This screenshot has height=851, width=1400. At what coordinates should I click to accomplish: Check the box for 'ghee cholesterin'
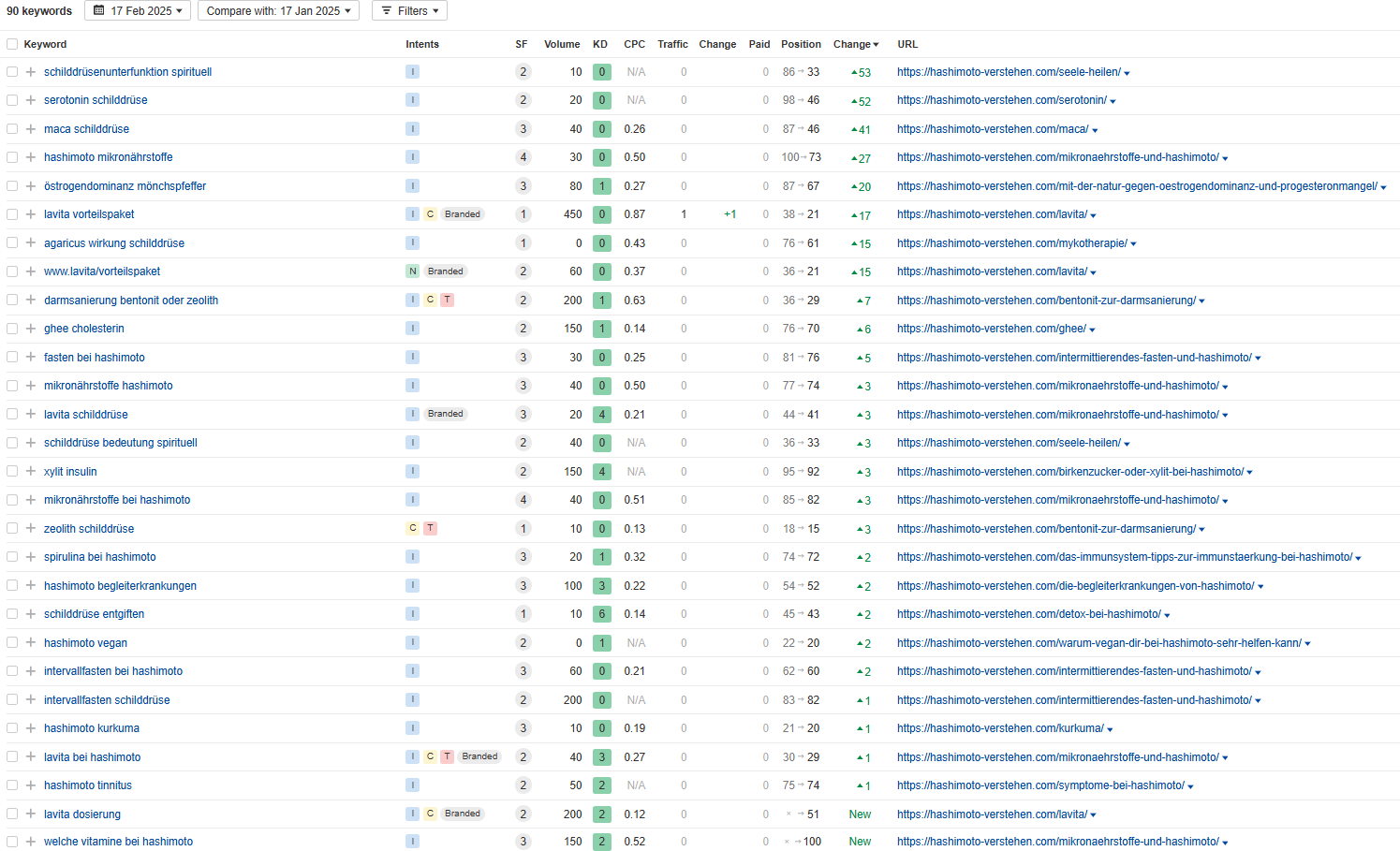coord(12,329)
